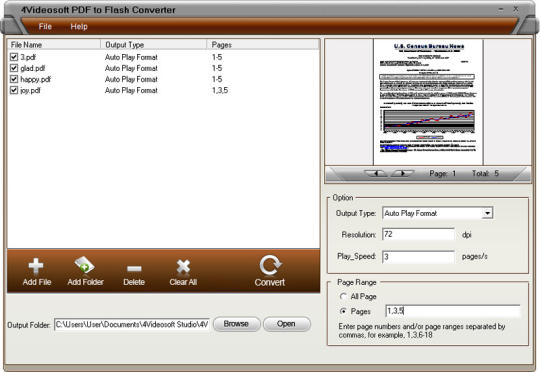
Task: Uncheck the glad.pdf checkbox
Action: click(14, 68)
